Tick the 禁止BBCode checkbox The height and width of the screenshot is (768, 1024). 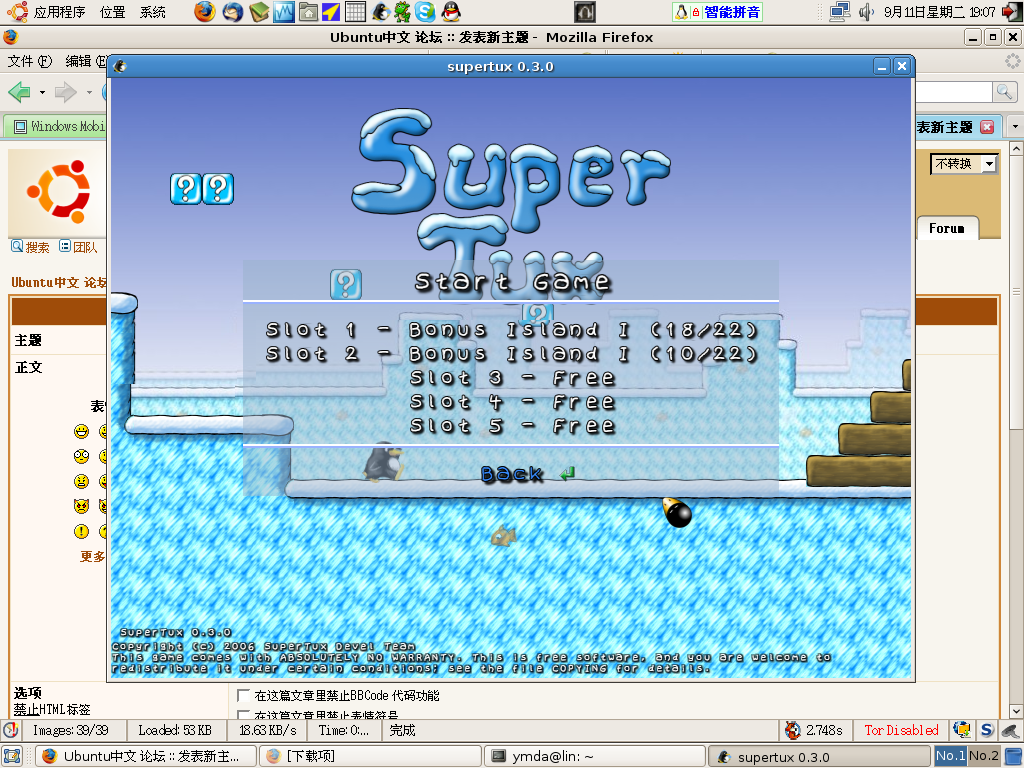tap(243, 695)
